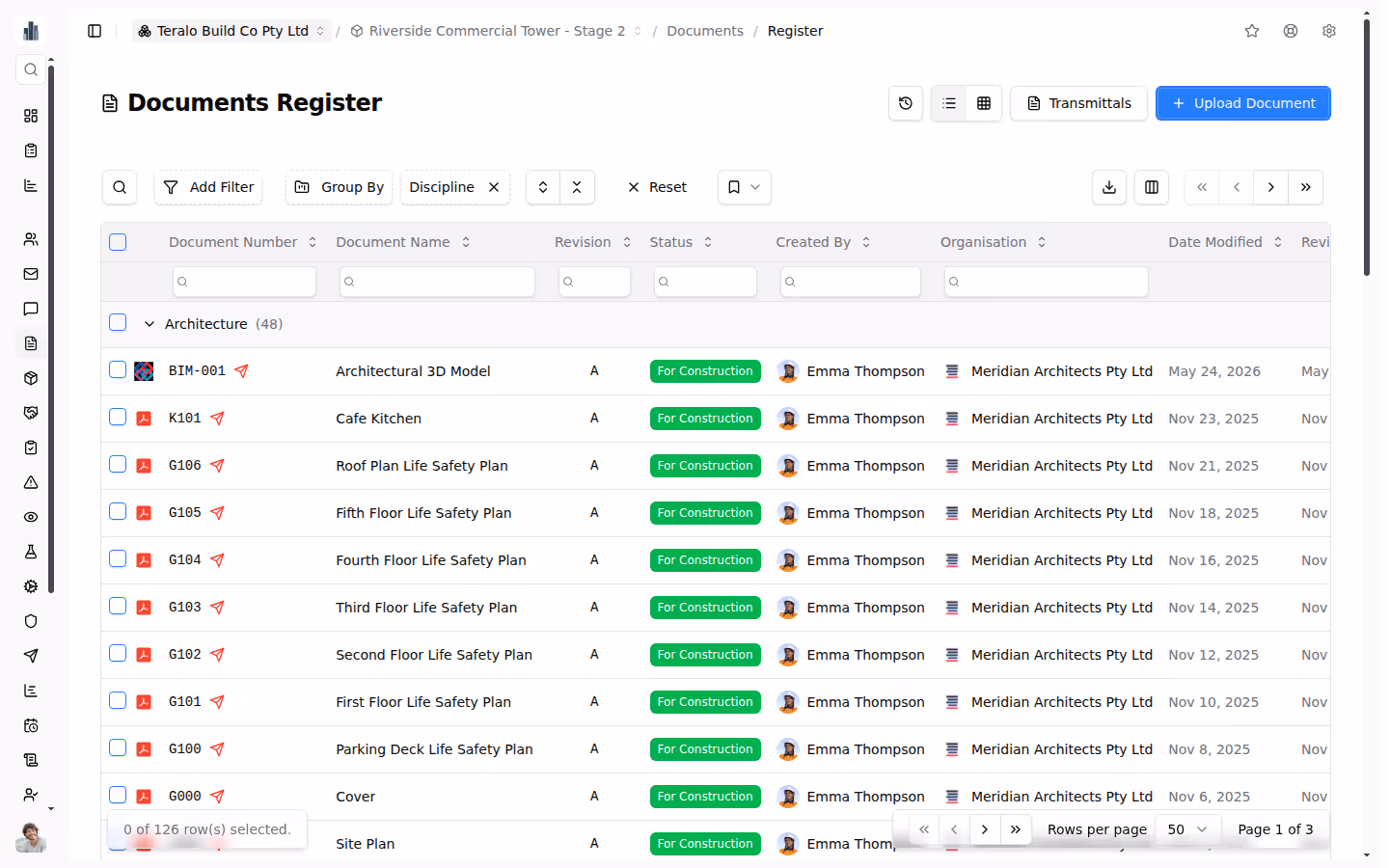The width and height of the screenshot is (1389, 868).
Task: Open the help lifebuoy icon
Action: [1291, 31]
